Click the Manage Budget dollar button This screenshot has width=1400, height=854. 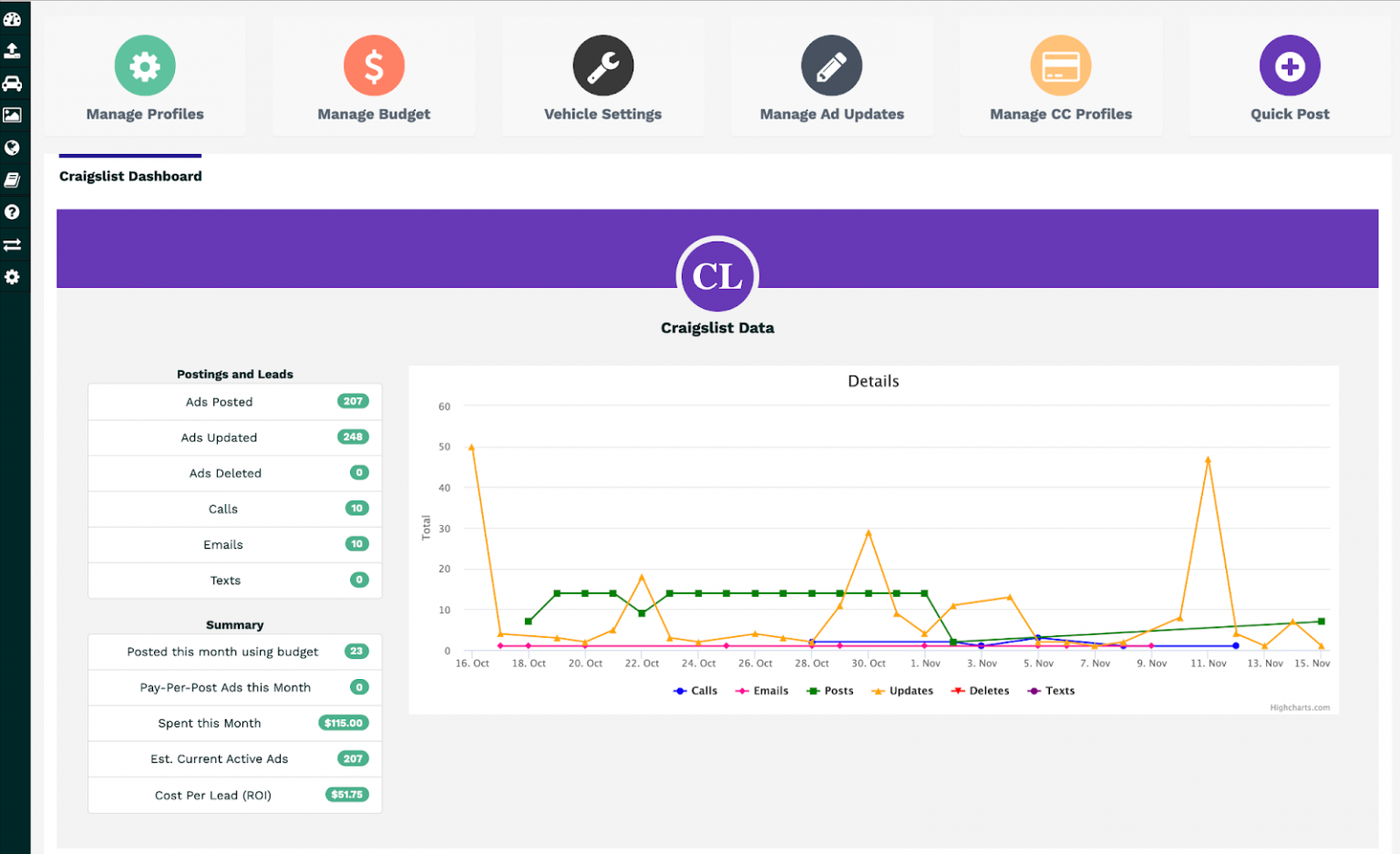(374, 67)
